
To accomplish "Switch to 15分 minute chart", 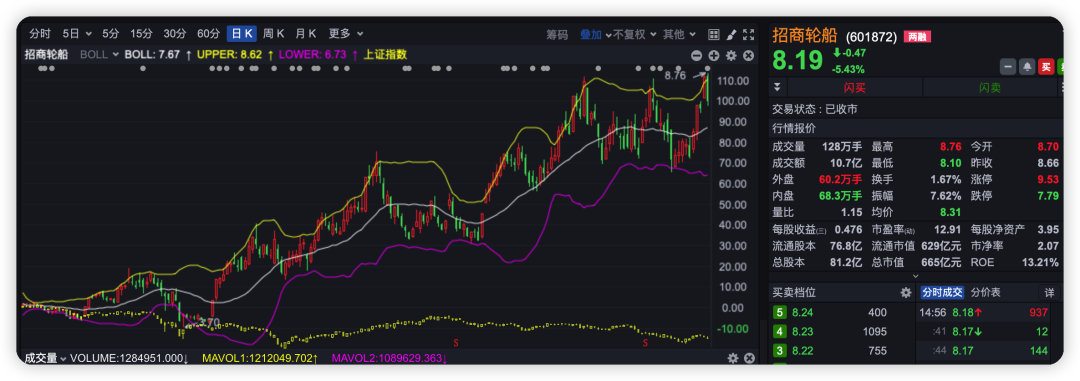I will pyautogui.click(x=141, y=34).
